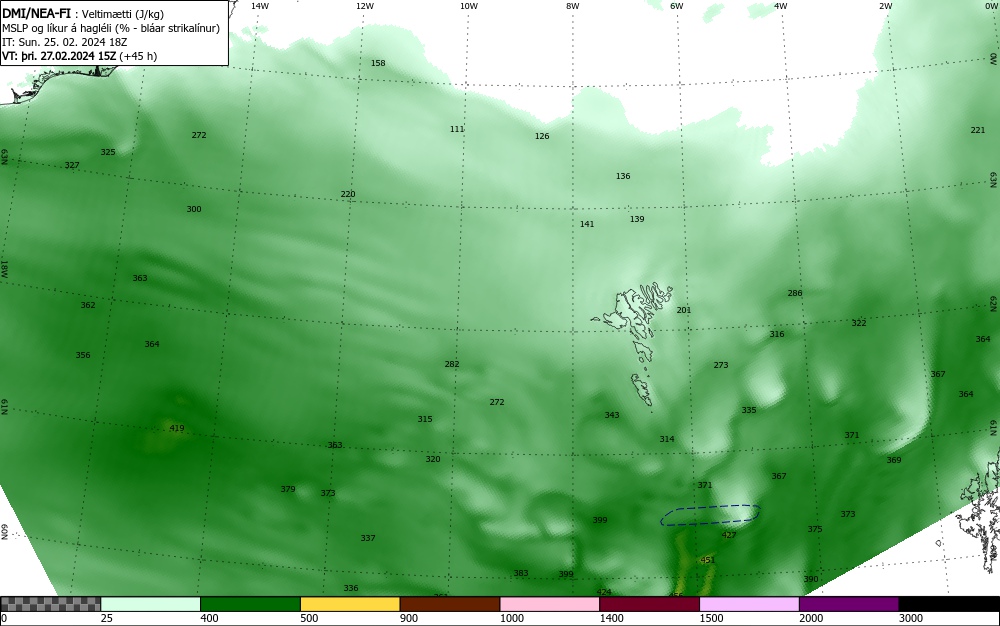Screen dimensions: 1000x626
Task: Click the '900' legend scale label
Action: pos(409,618)
